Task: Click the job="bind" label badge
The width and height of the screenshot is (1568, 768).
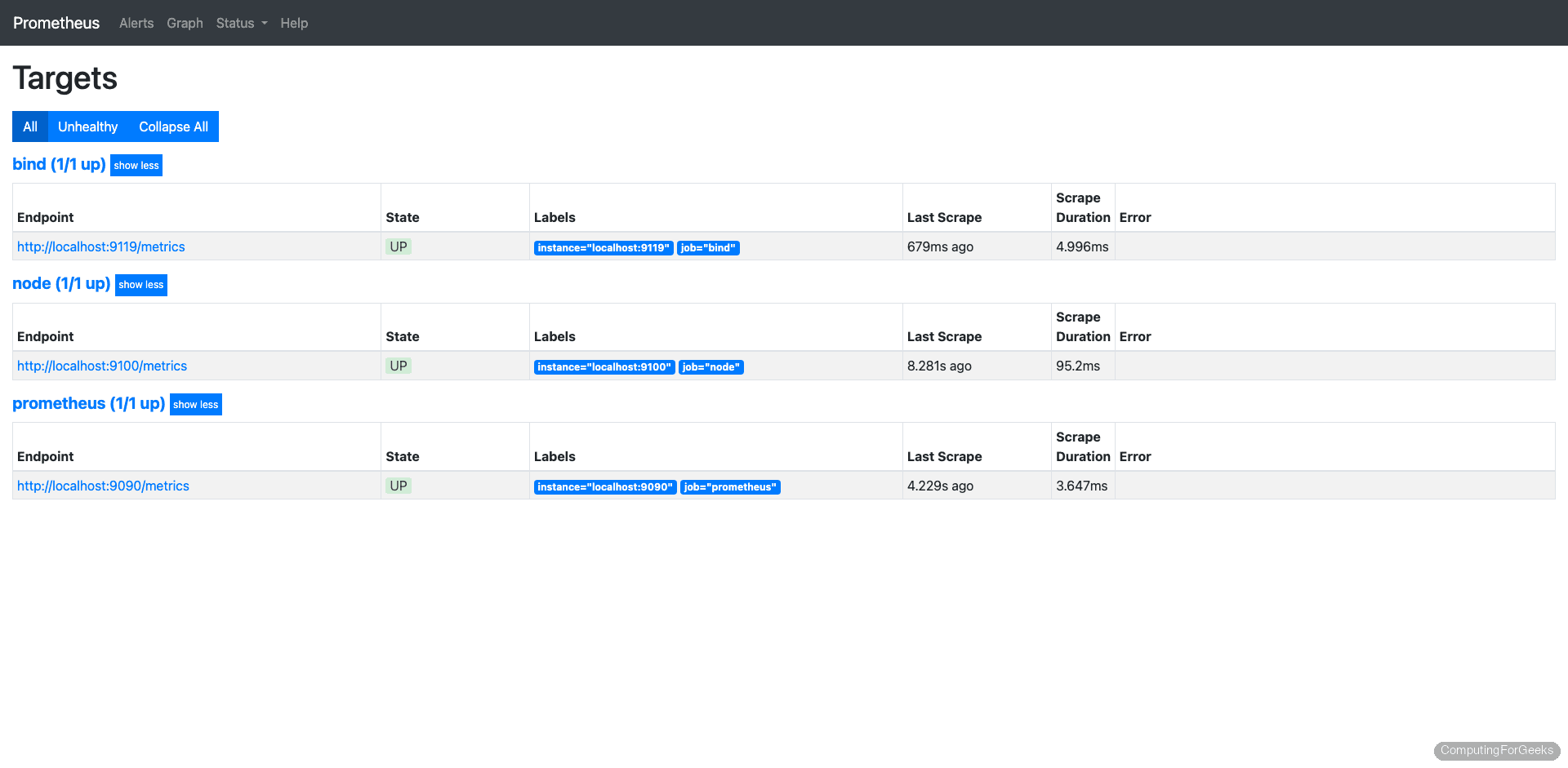Action: click(708, 247)
